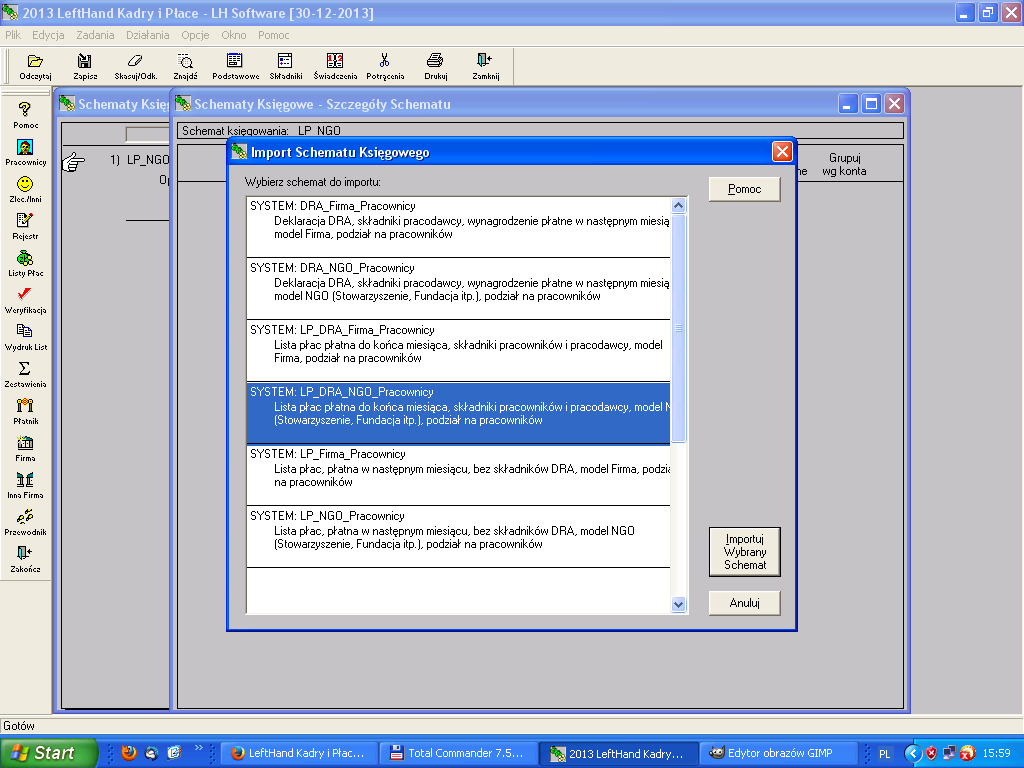Click the Skasuj/Odk. eraser icon
This screenshot has height=768, width=1024.
coord(136,67)
